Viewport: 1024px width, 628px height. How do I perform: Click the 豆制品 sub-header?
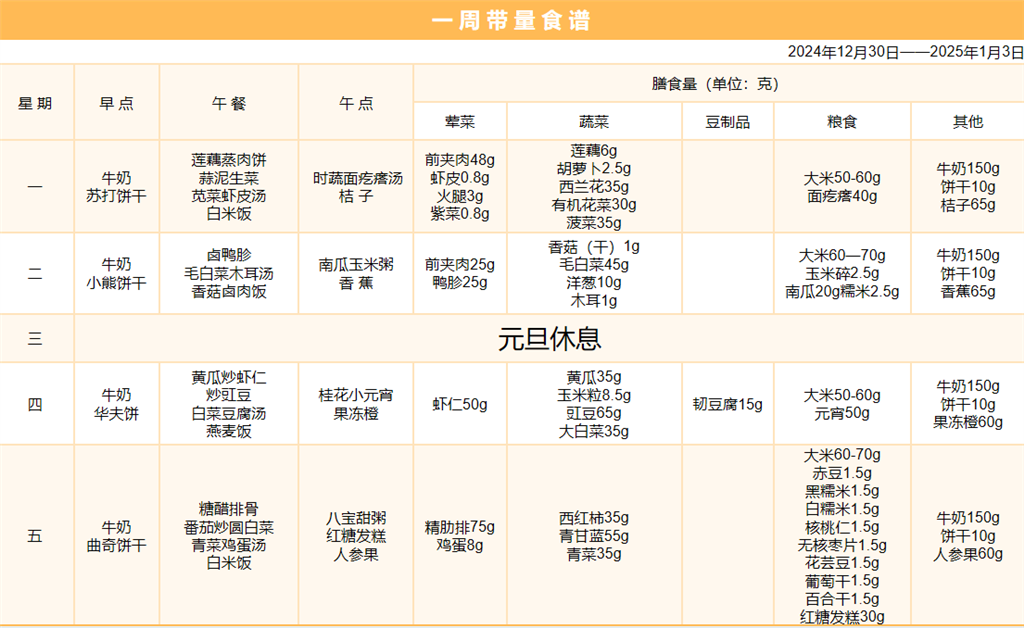pyautogui.click(x=728, y=121)
